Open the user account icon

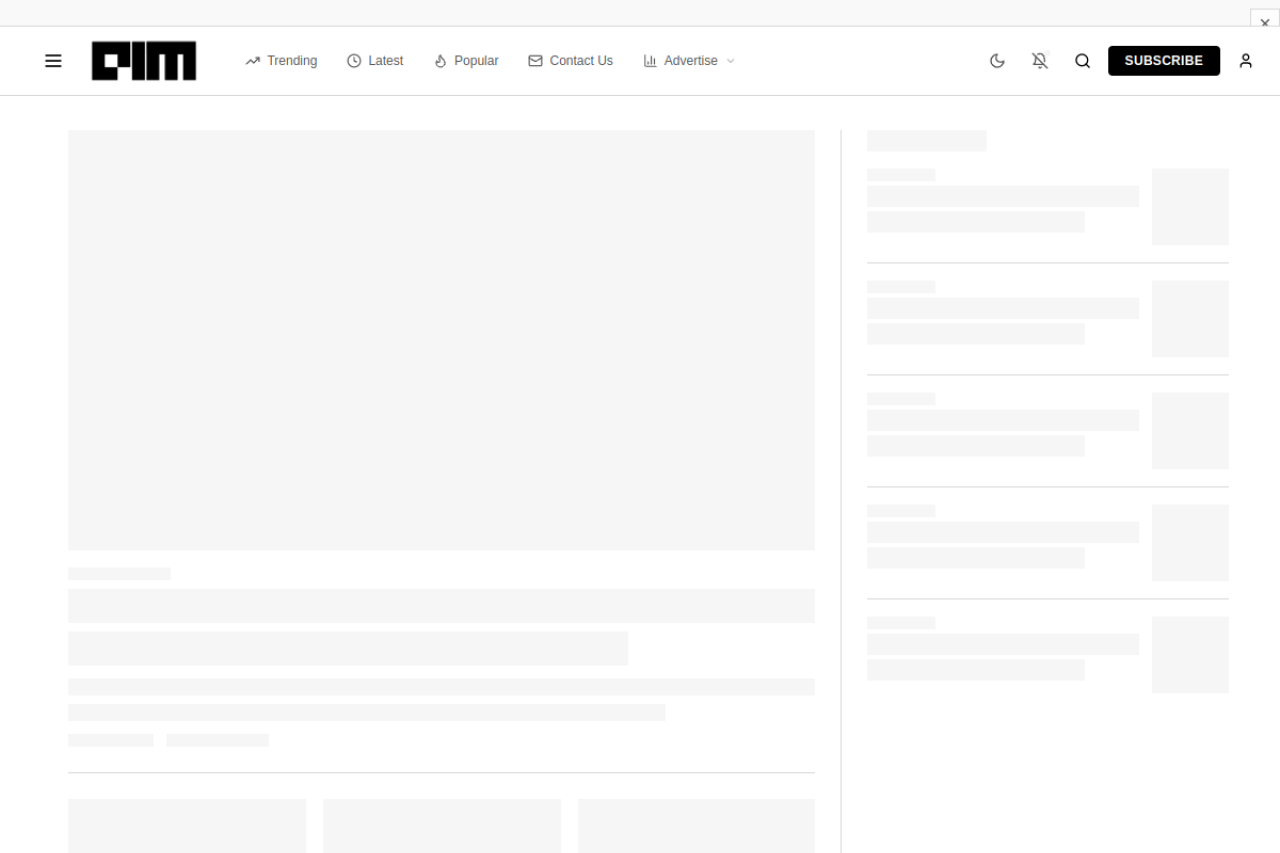[1246, 61]
